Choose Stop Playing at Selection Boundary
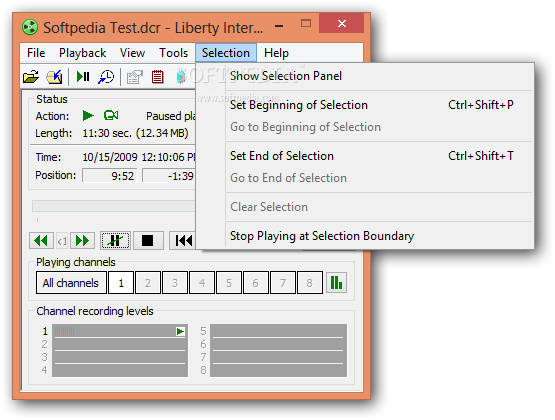Screen dimensions: 555x420 (x=365, y=236)
